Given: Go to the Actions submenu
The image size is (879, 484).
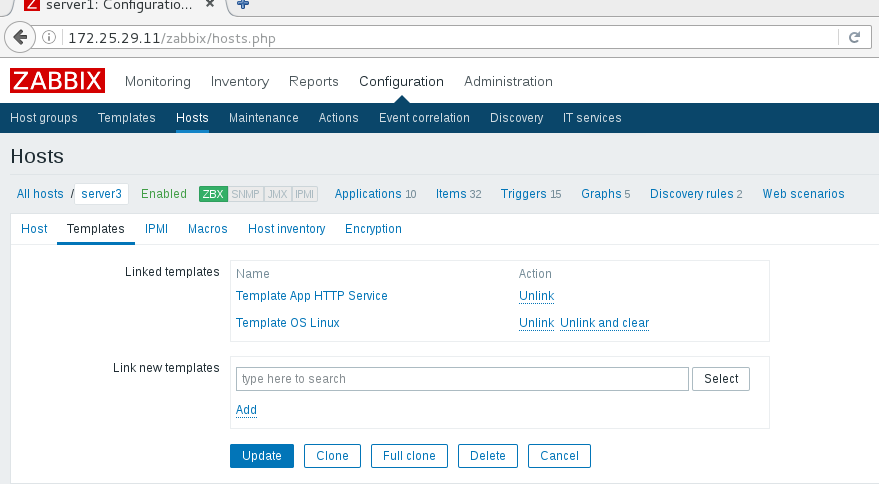Looking at the screenshot, I should [339, 118].
